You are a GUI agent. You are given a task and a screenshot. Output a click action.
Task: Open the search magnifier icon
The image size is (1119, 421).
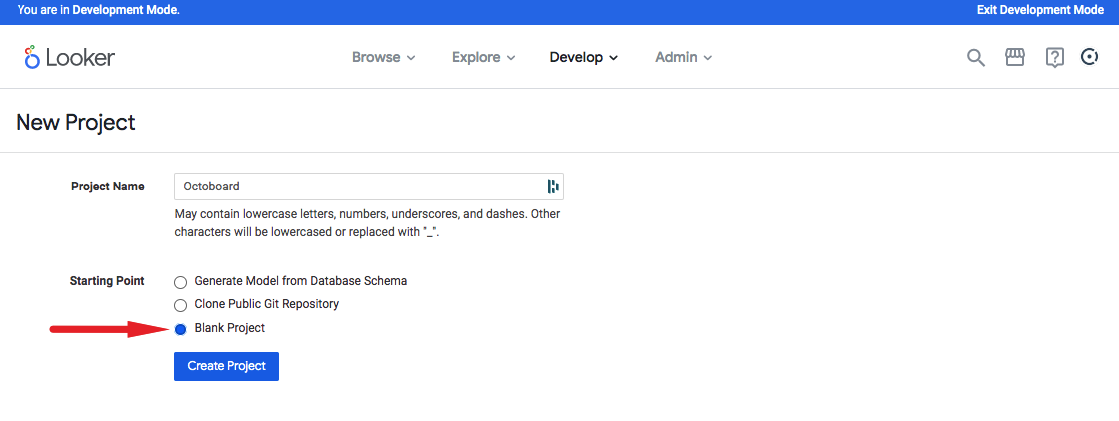coord(976,58)
